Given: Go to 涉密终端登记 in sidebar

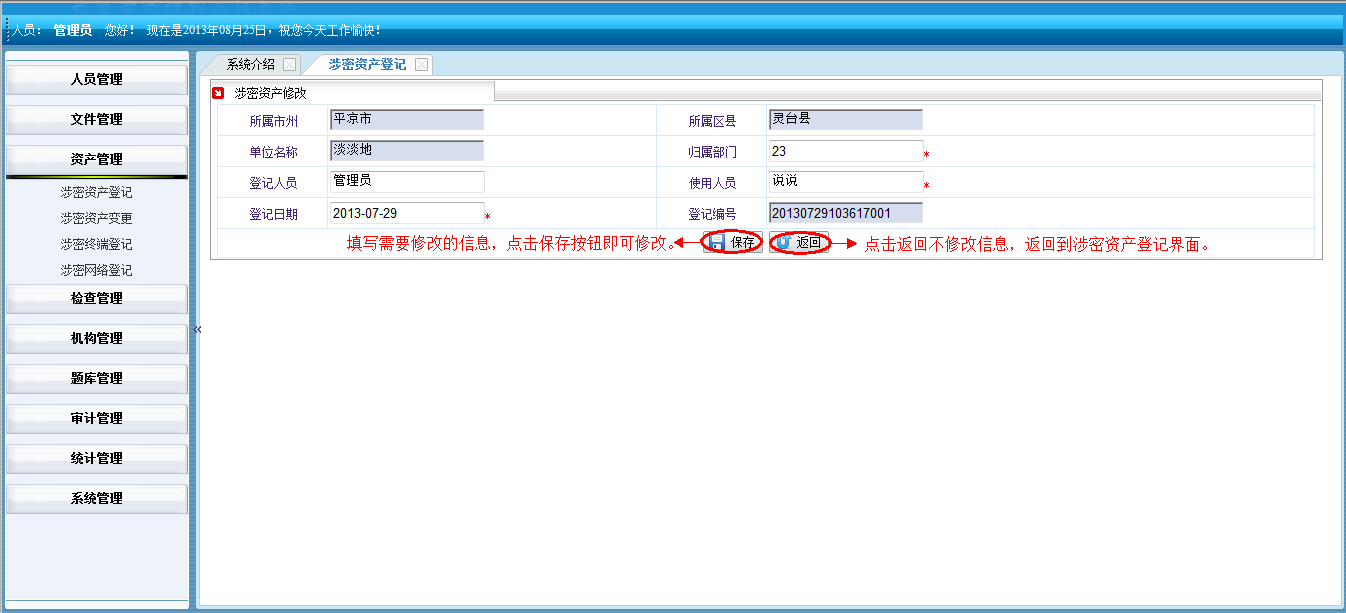Looking at the screenshot, I should click(x=96, y=244).
